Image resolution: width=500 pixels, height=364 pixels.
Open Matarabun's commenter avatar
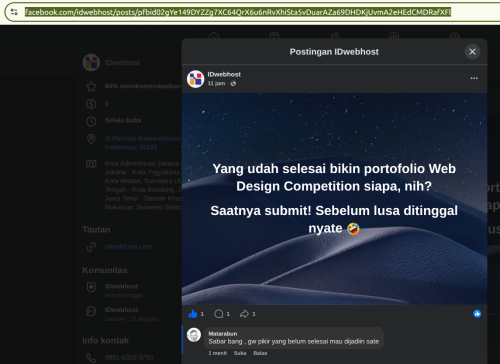(194, 335)
